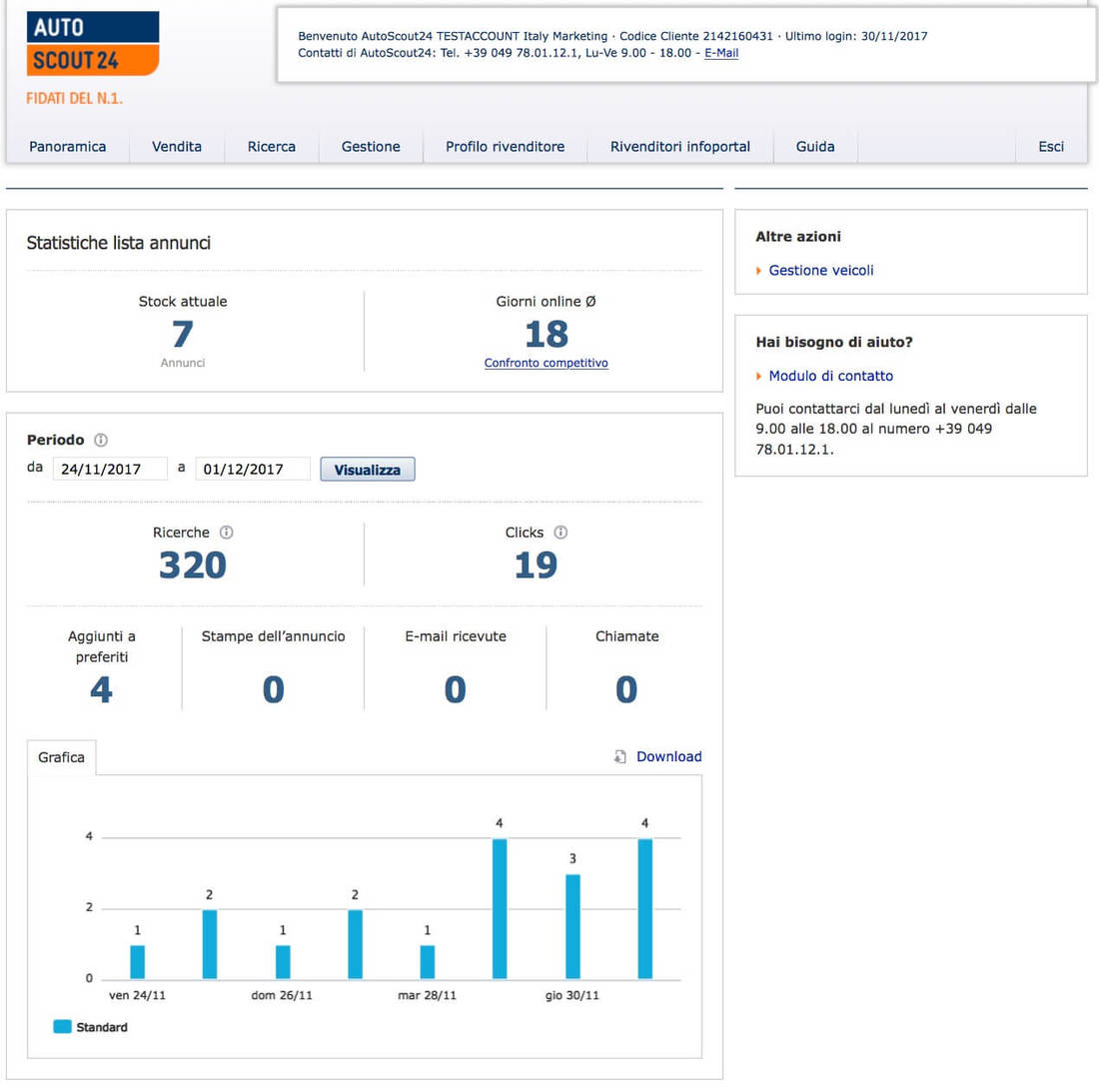Select the Grafica tab

tap(61, 757)
